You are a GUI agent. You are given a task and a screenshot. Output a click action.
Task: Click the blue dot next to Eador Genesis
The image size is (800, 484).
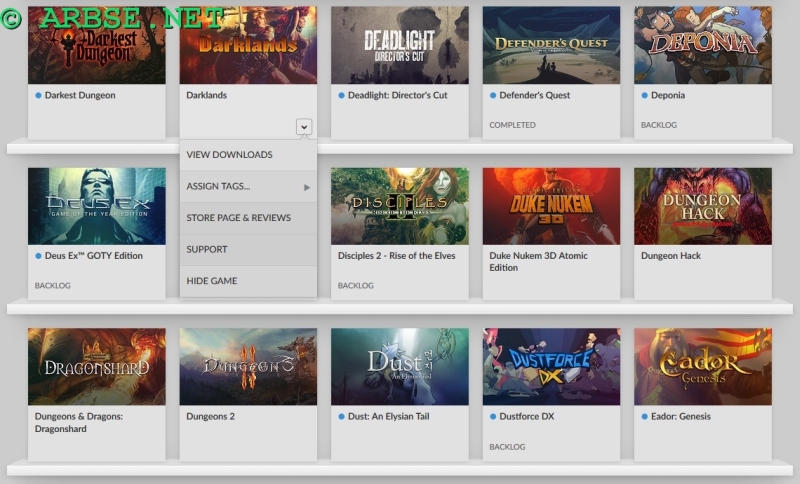coord(644,417)
